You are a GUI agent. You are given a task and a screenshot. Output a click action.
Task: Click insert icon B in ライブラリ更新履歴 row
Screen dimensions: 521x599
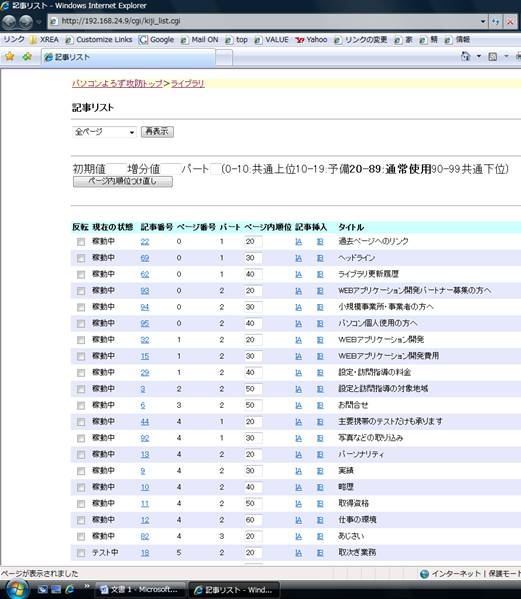[320, 274]
